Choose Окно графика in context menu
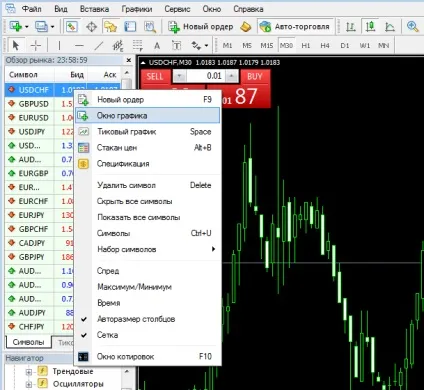The height and width of the screenshot is (390, 424). coord(148,116)
